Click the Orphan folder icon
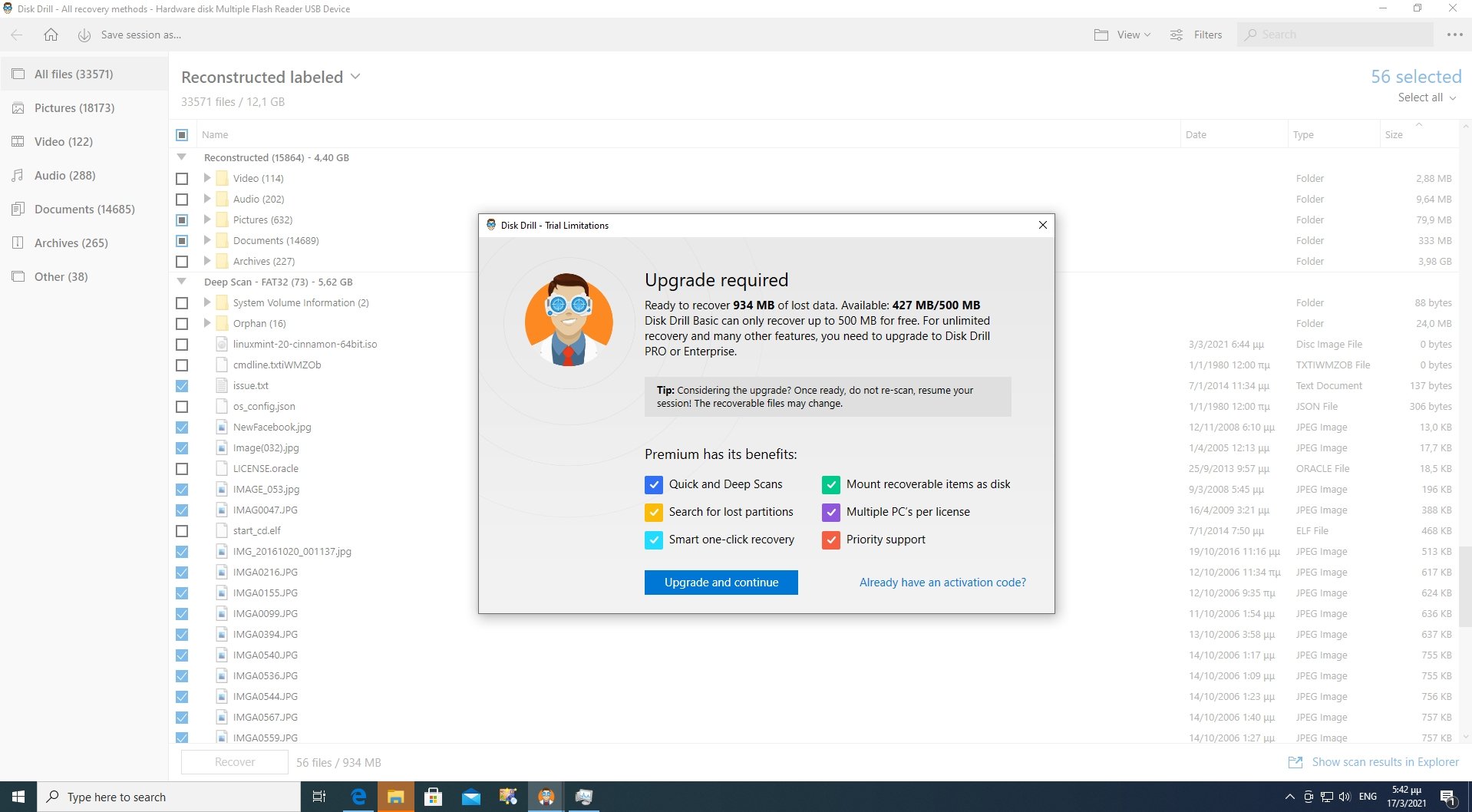 tap(222, 323)
